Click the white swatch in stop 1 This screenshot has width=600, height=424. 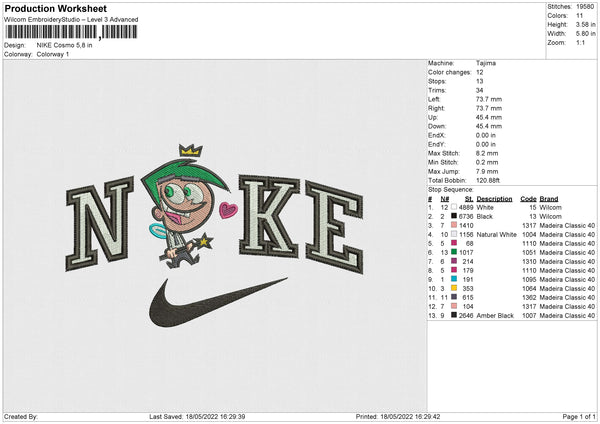click(454, 207)
